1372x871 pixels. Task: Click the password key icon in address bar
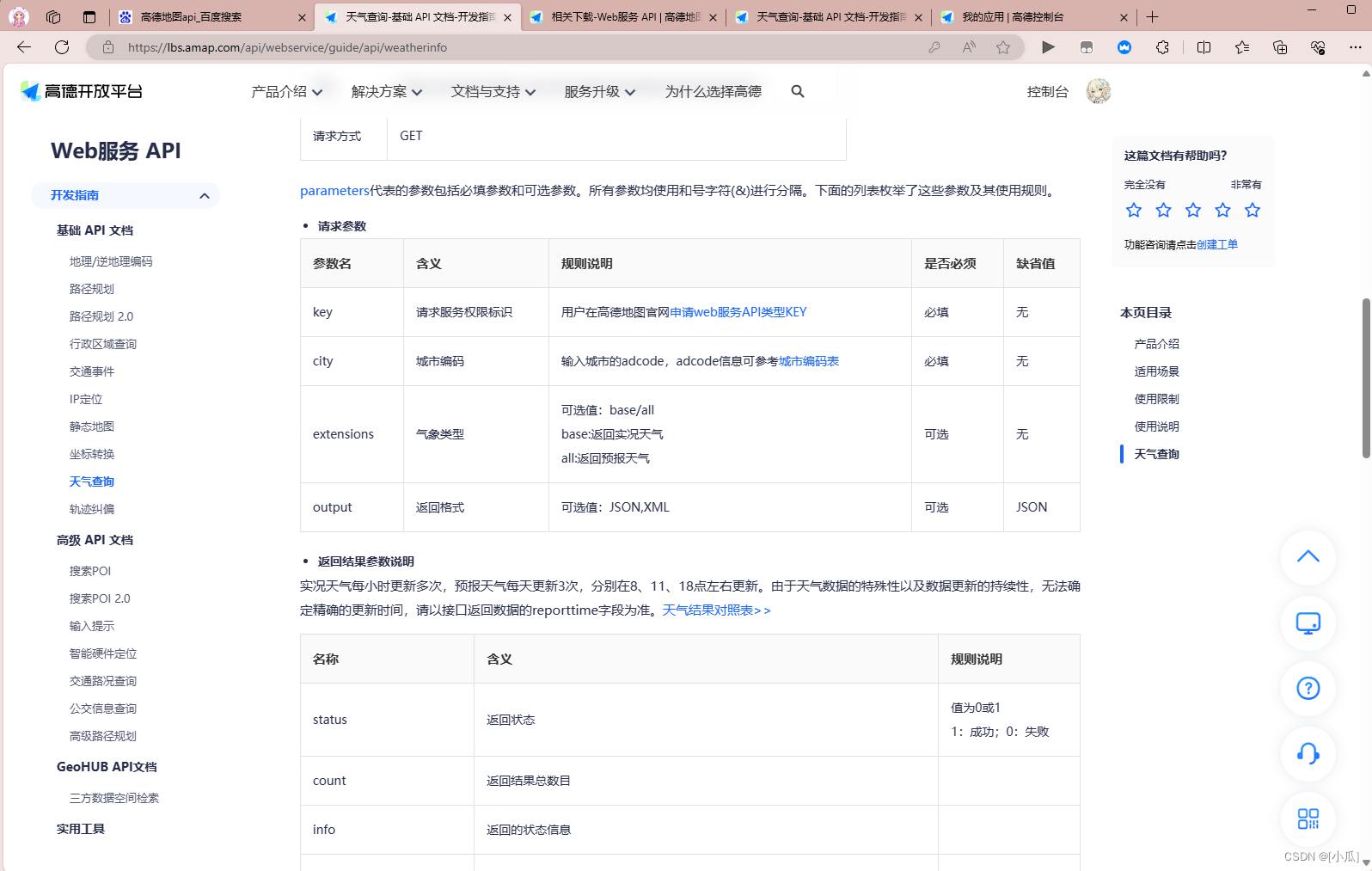pyautogui.click(x=934, y=47)
